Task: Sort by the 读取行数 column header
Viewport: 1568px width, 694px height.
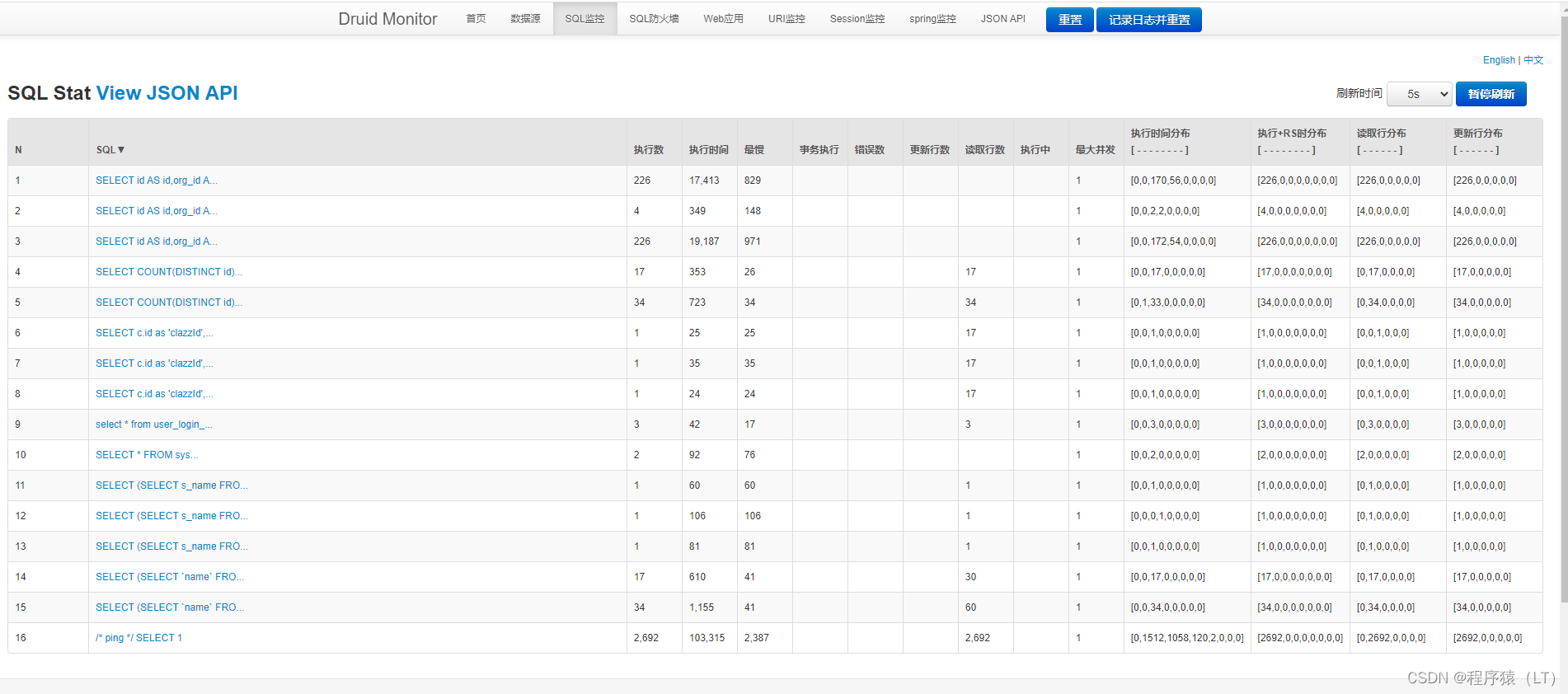Action: pos(984,150)
